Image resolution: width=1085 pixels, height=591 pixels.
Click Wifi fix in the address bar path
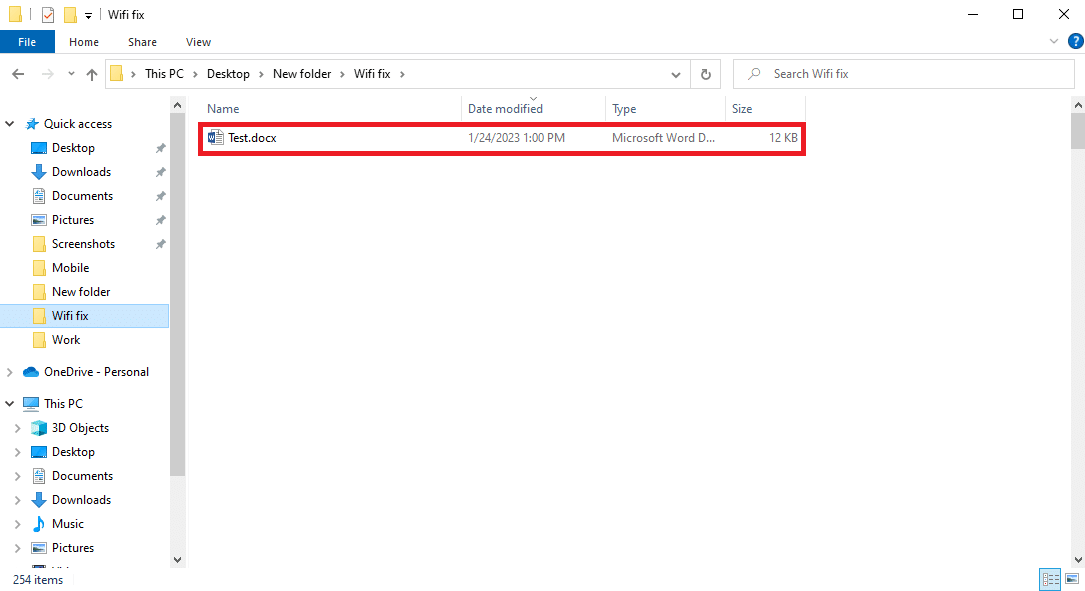[x=372, y=74]
